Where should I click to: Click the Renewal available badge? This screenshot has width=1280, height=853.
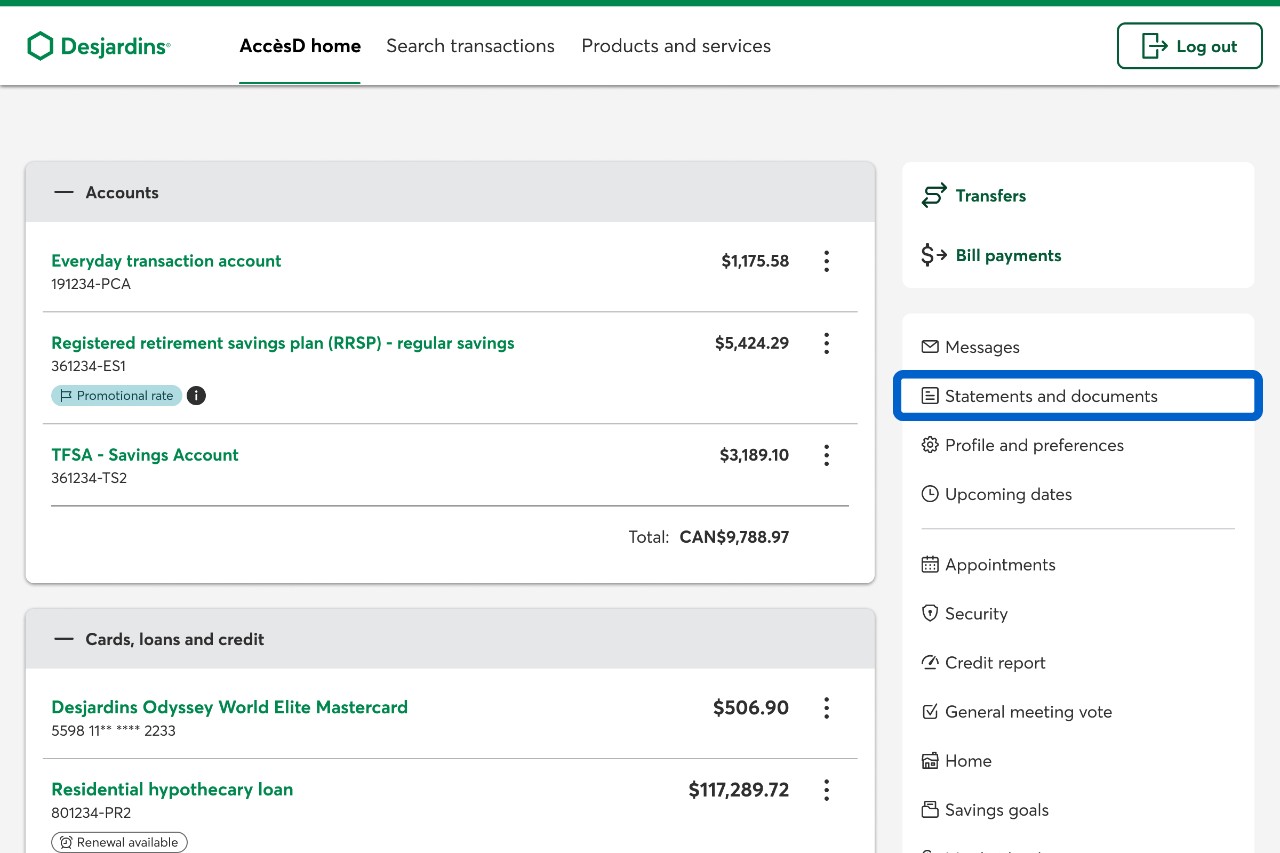[119, 842]
